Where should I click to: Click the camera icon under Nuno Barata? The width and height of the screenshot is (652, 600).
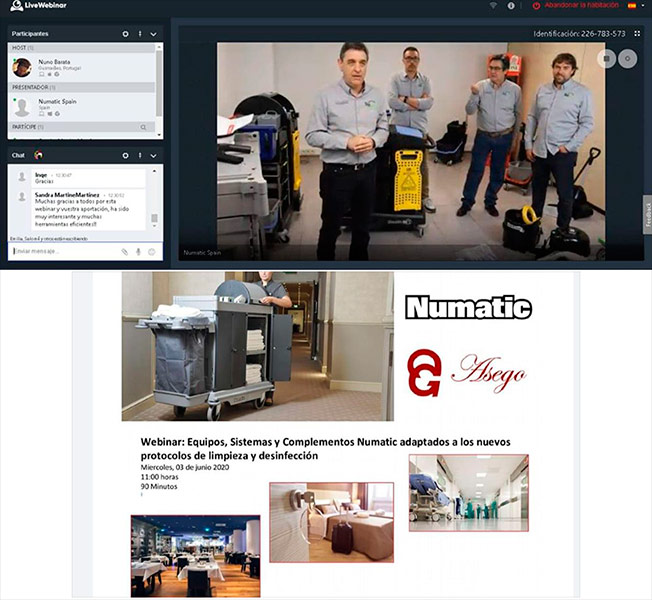(49, 74)
